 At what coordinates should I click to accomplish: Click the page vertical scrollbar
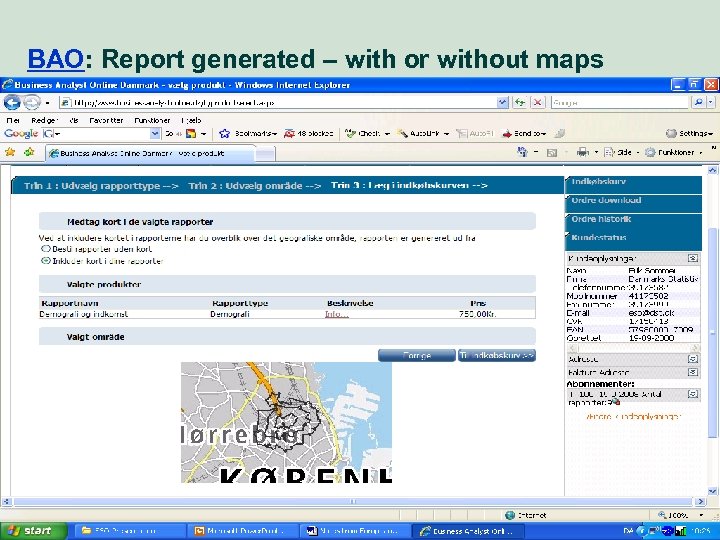pos(712,331)
